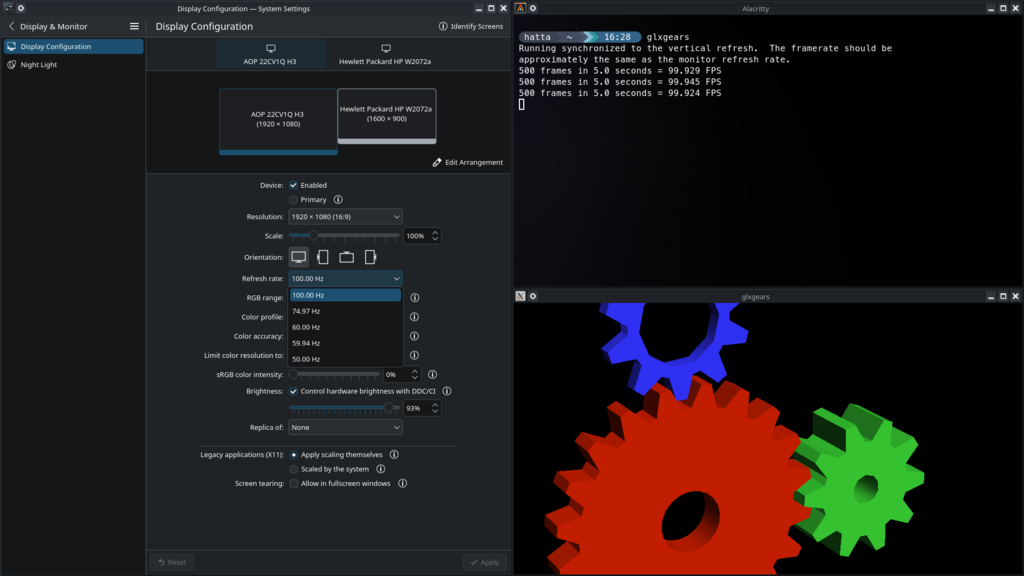This screenshot has height=576, width=1024.
Task: Open Display Configuration in sidebar
Action: (x=73, y=46)
